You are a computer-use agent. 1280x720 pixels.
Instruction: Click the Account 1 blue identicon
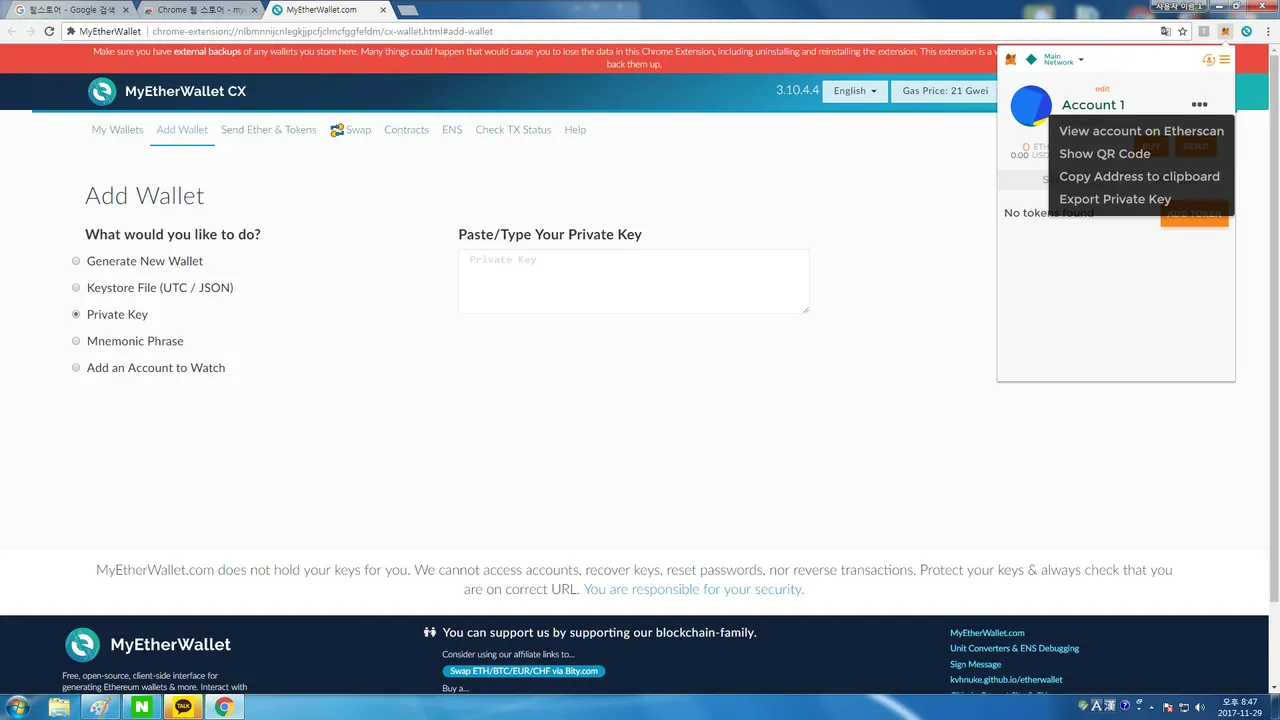coord(1031,106)
